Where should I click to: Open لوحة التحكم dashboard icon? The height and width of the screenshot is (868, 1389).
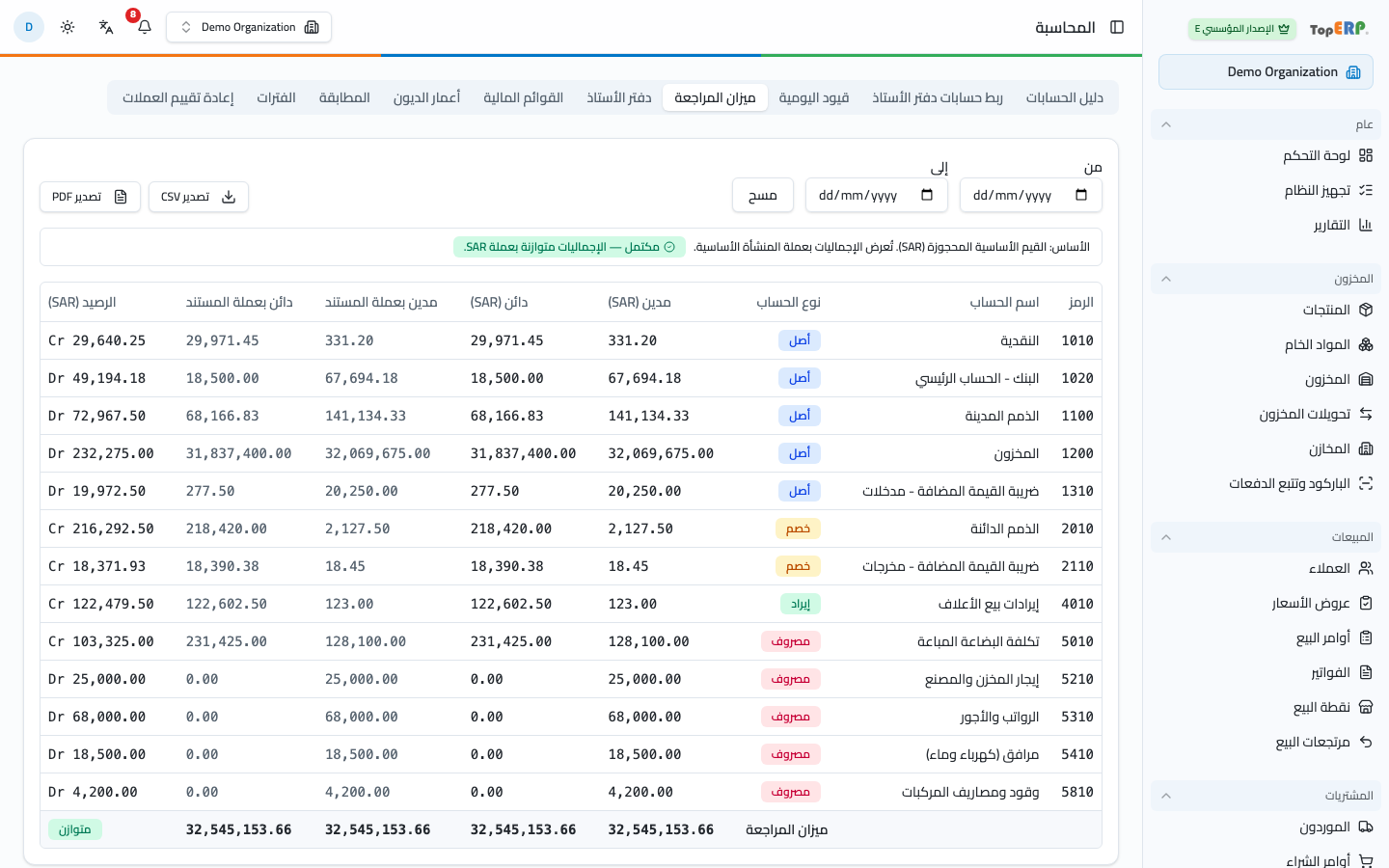(x=1366, y=155)
